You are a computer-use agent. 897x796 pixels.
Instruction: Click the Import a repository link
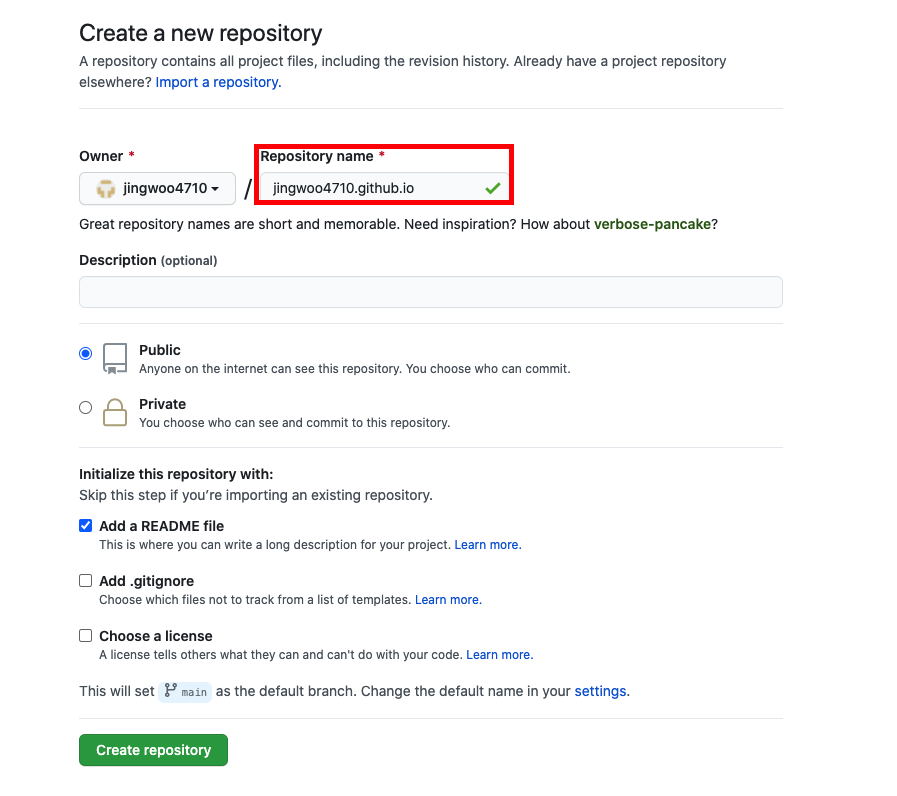(x=219, y=82)
